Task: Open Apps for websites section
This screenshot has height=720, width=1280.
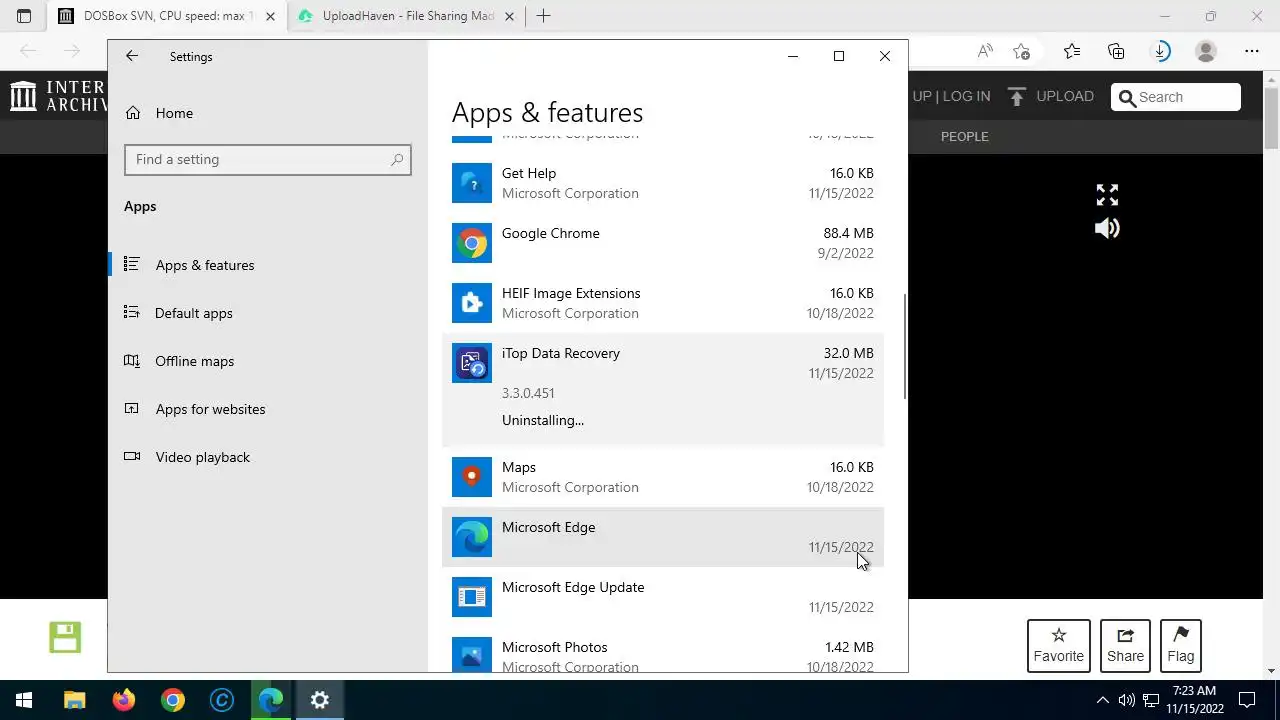Action: click(x=210, y=409)
